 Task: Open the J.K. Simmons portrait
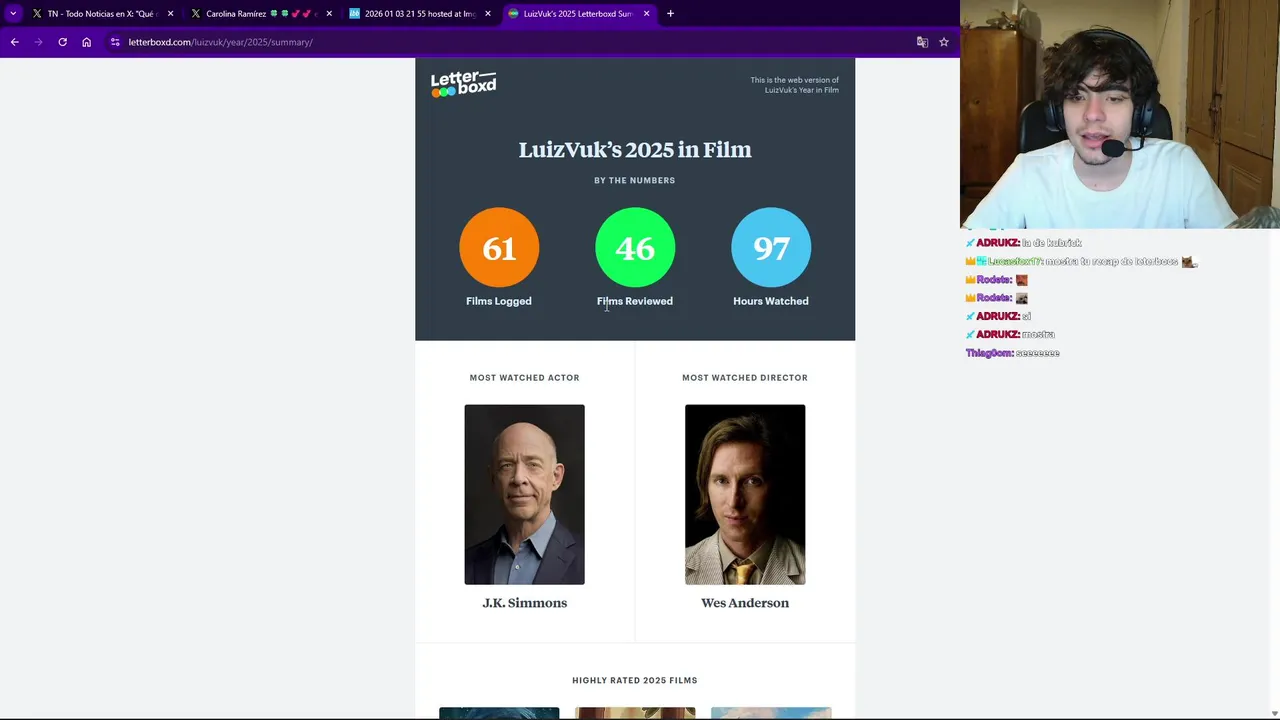tap(525, 494)
